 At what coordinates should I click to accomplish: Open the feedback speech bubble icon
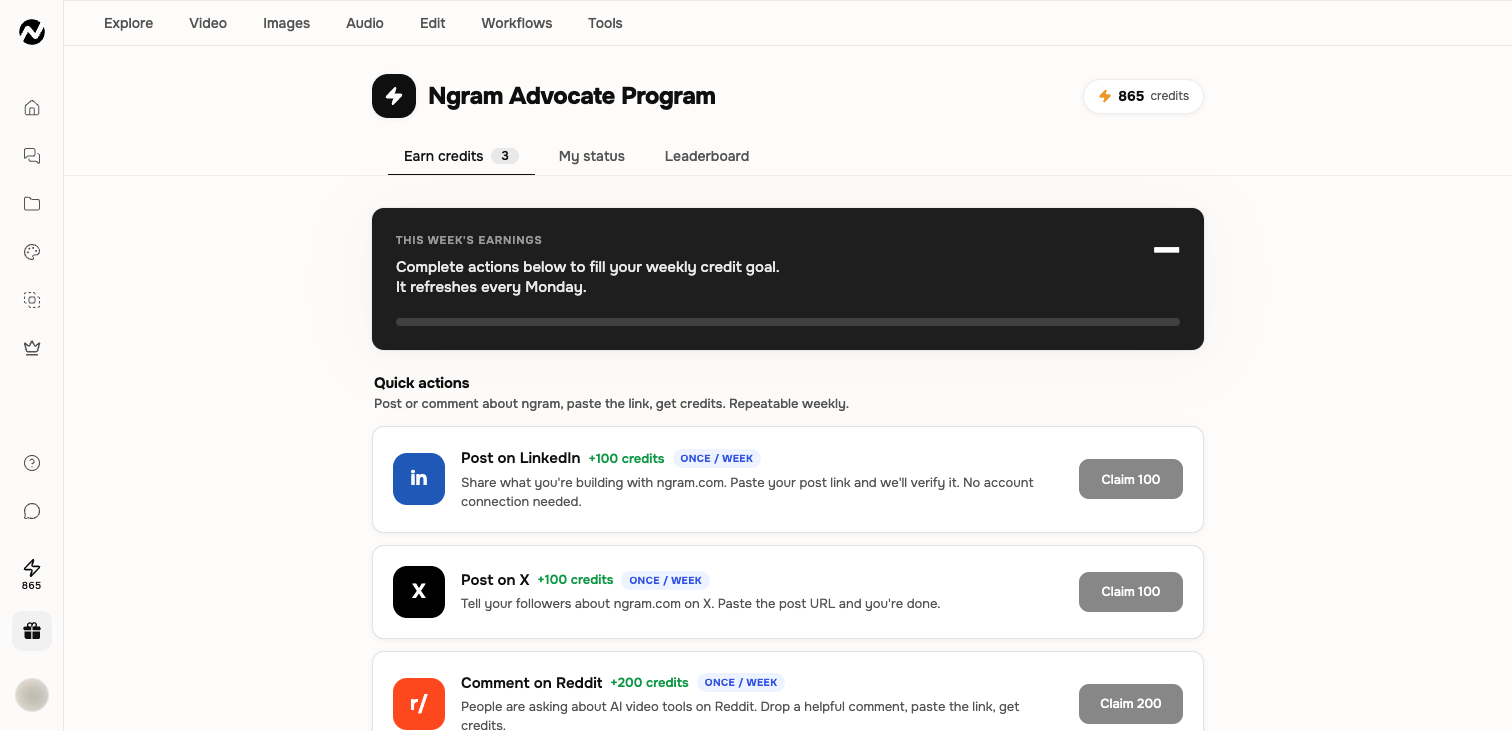pos(32,511)
